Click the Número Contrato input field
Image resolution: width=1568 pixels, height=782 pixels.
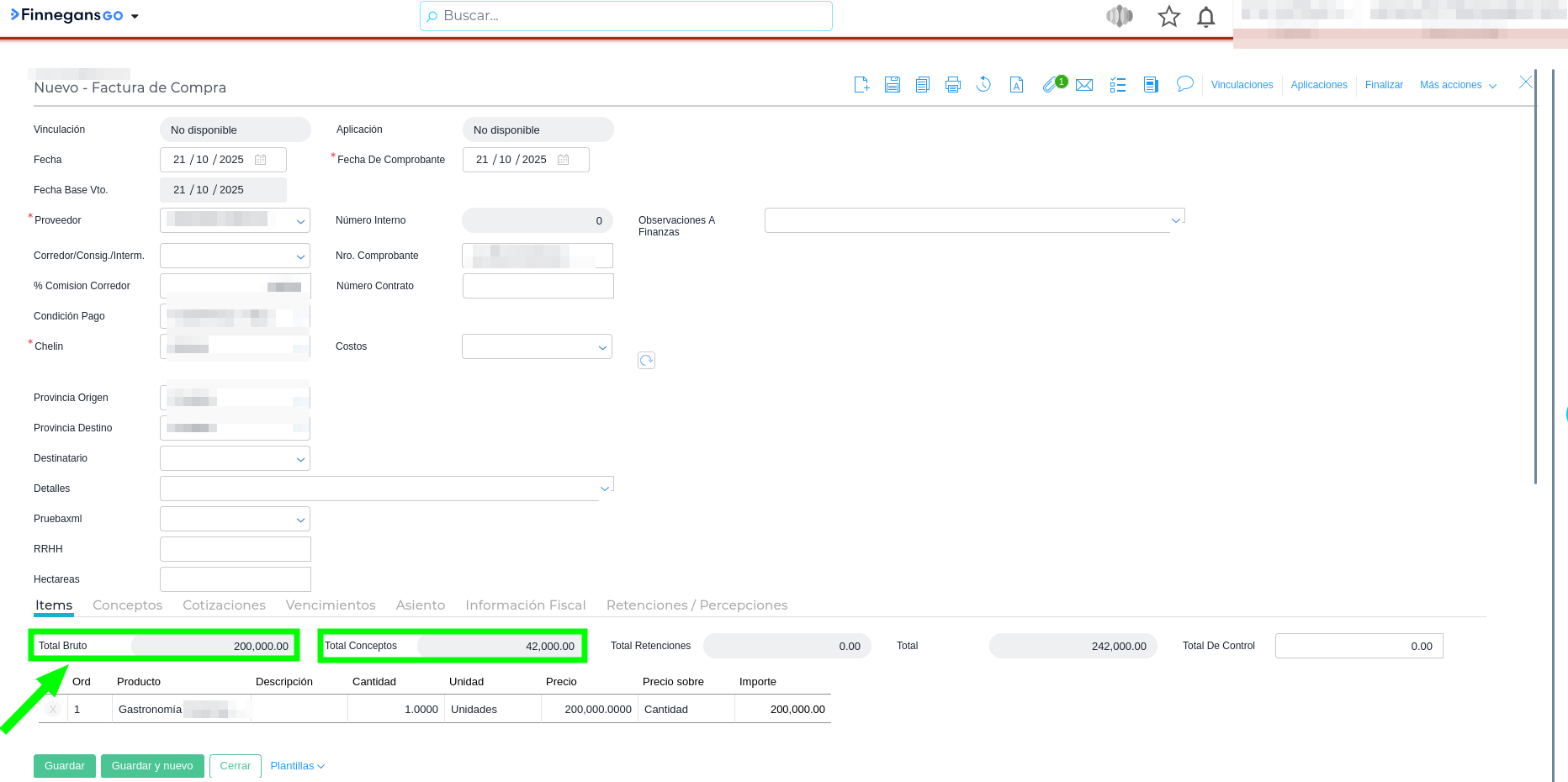[538, 286]
